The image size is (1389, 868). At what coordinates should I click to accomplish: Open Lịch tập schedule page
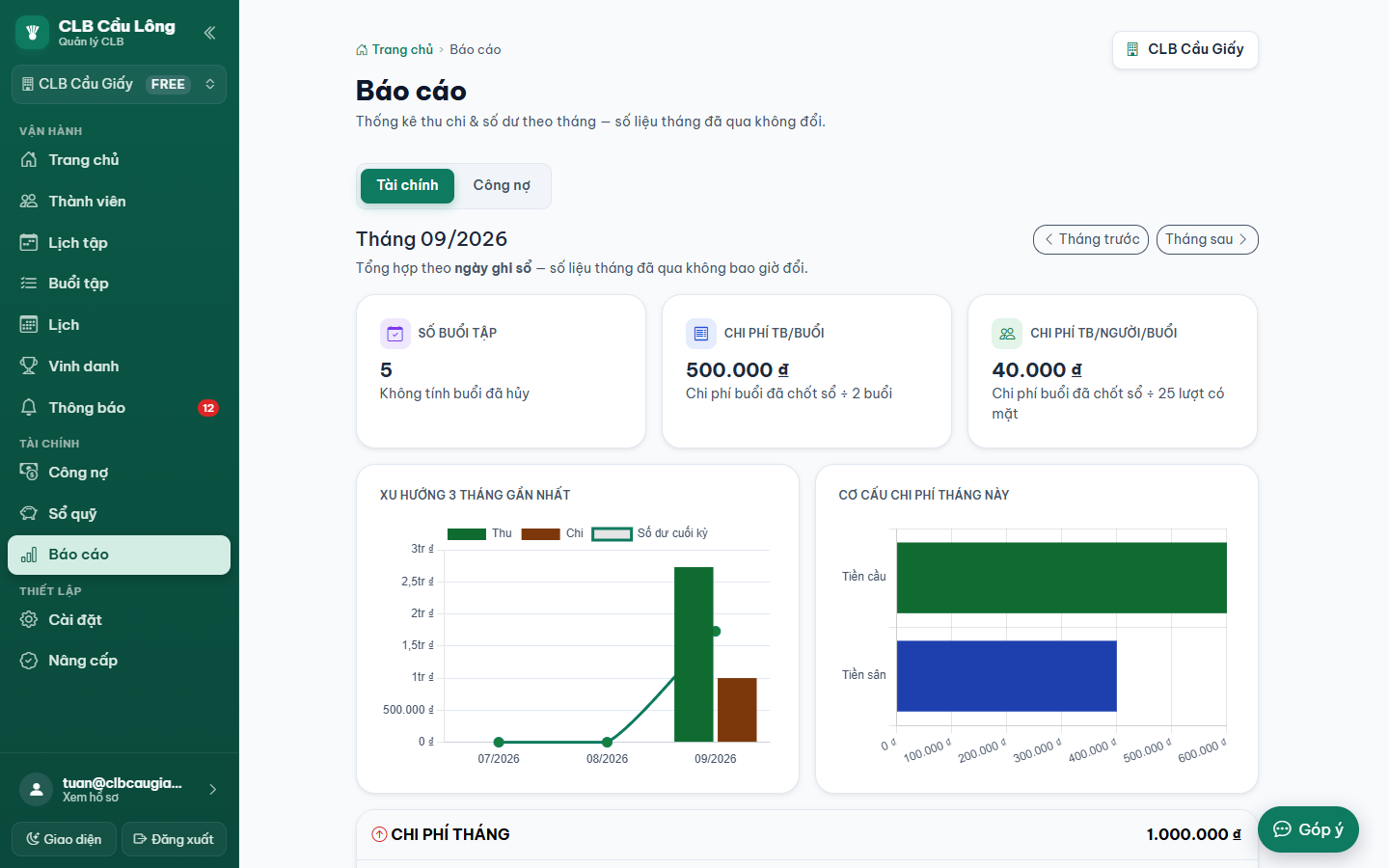pos(119,243)
